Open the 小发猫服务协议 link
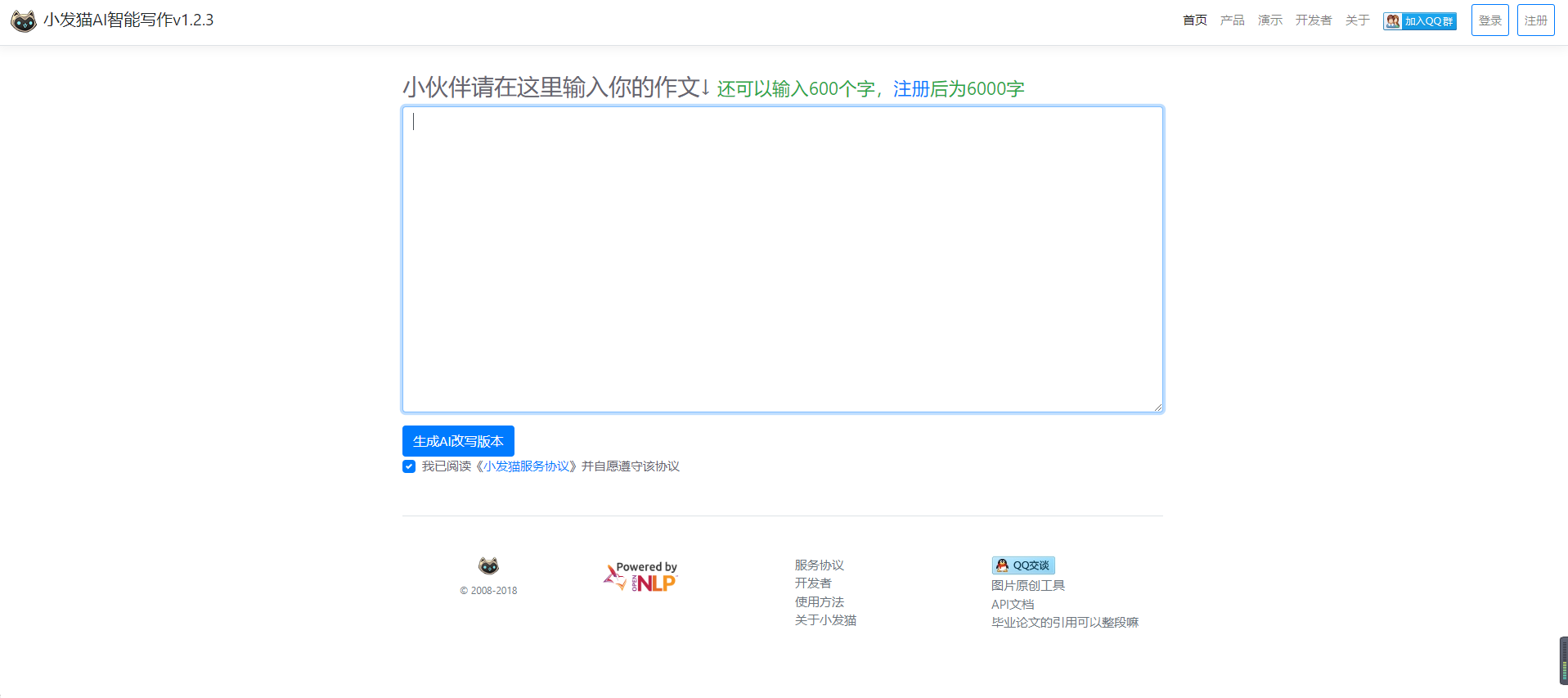 526,466
